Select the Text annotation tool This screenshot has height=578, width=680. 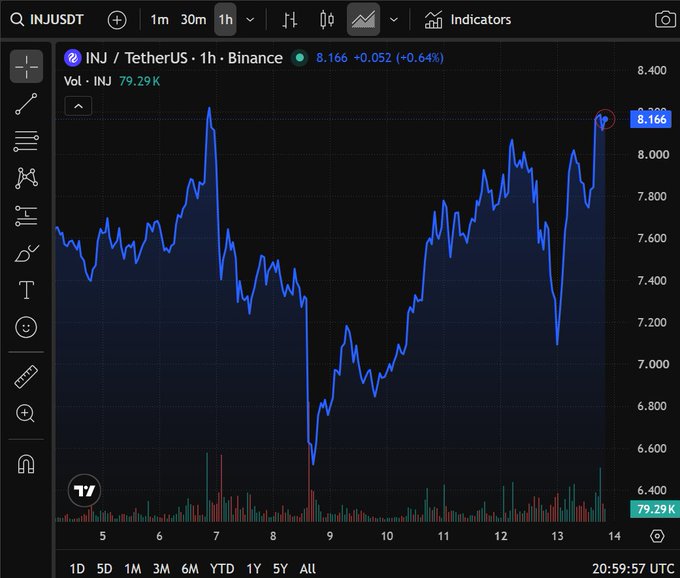tap(26, 290)
